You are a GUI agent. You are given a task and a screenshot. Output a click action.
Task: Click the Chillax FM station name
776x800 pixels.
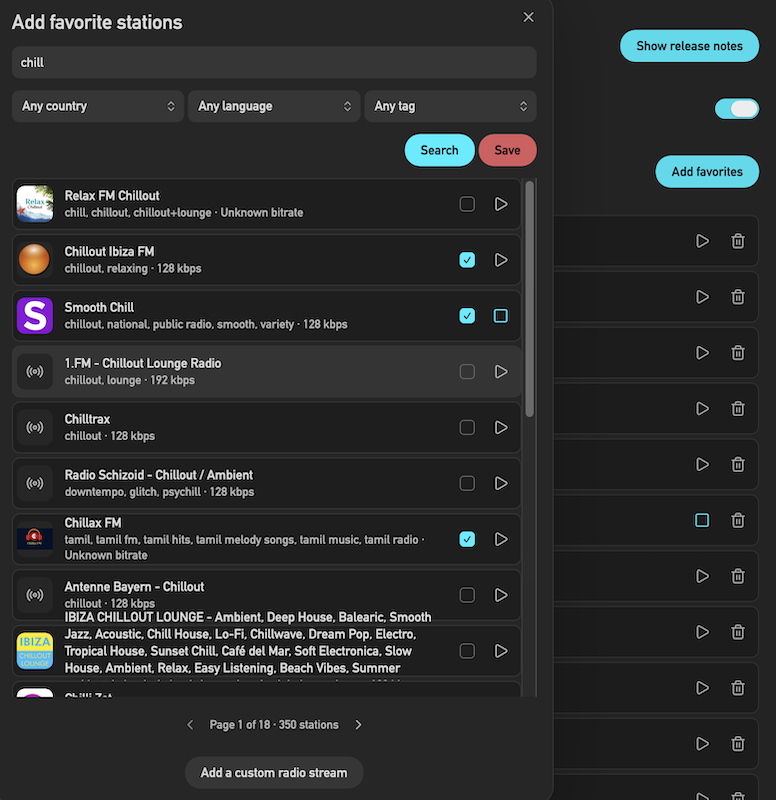point(93,523)
